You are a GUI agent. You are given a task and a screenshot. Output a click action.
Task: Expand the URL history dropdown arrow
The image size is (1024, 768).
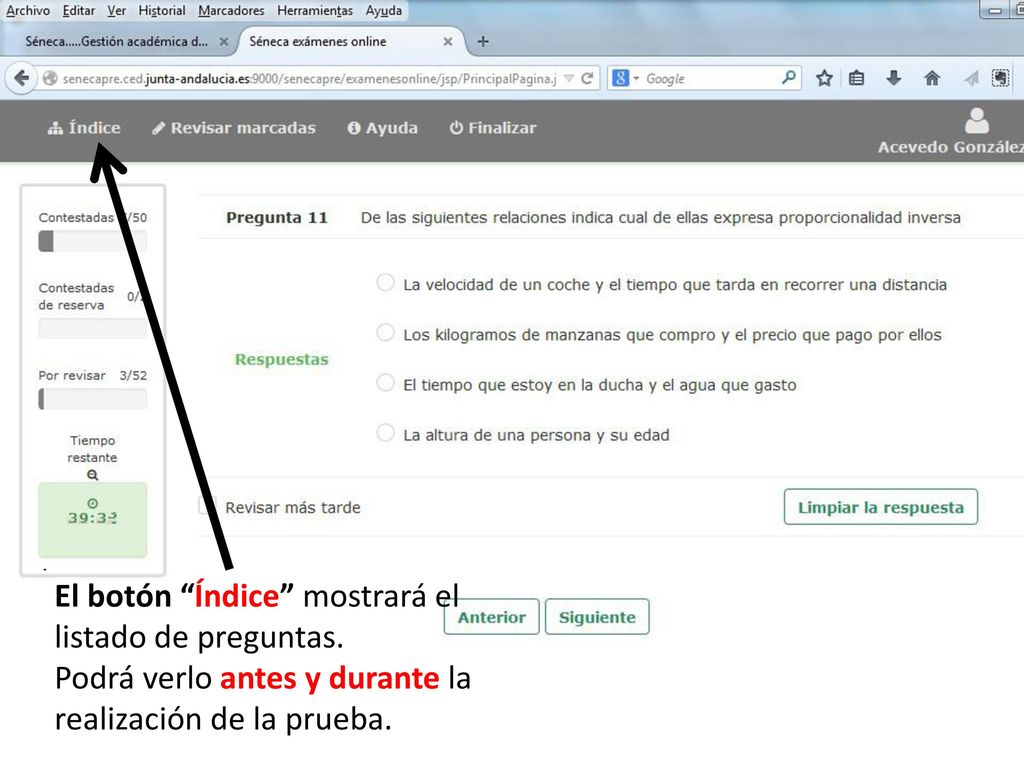click(x=569, y=78)
